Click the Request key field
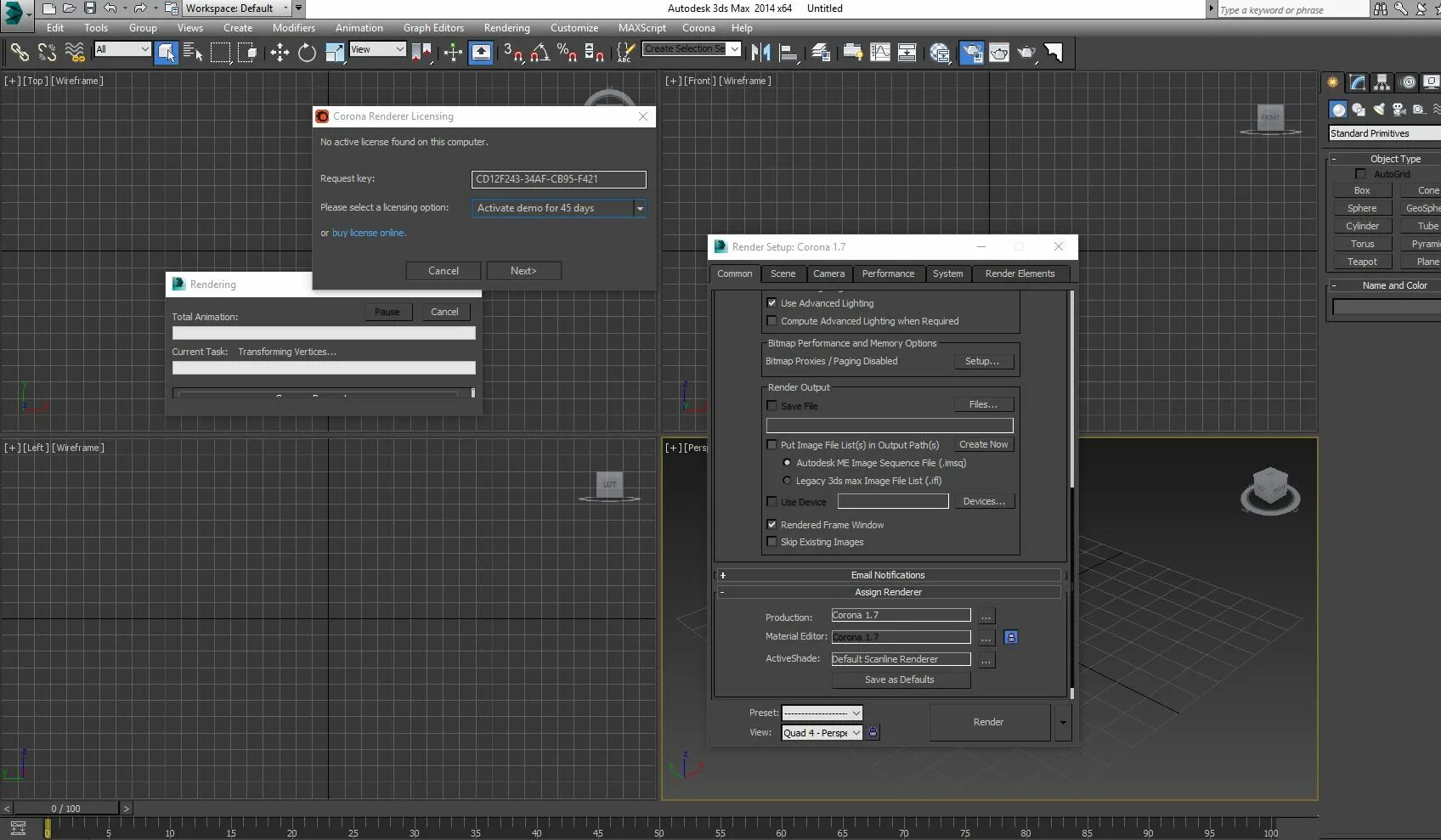The height and width of the screenshot is (840, 1441). pos(558,179)
